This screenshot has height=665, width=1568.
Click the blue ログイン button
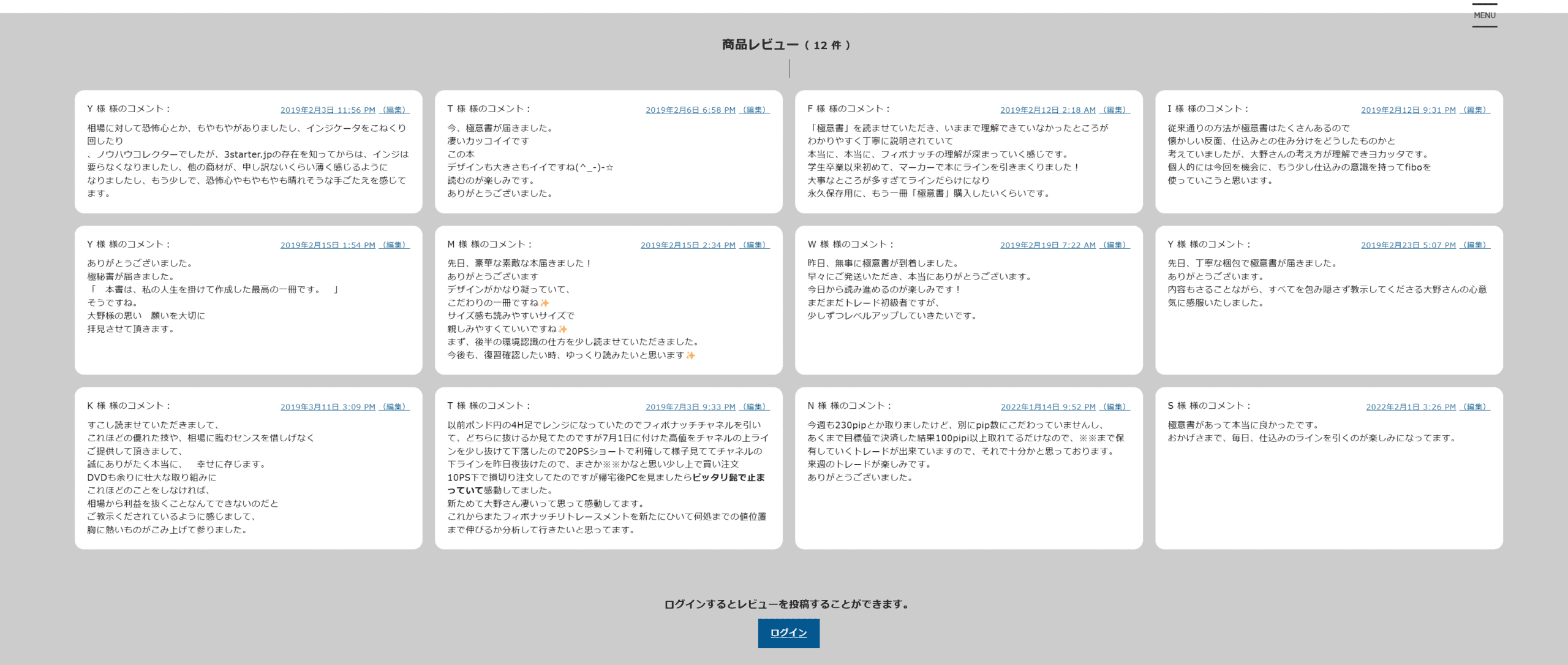pyautogui.click(x=788, y=633)
